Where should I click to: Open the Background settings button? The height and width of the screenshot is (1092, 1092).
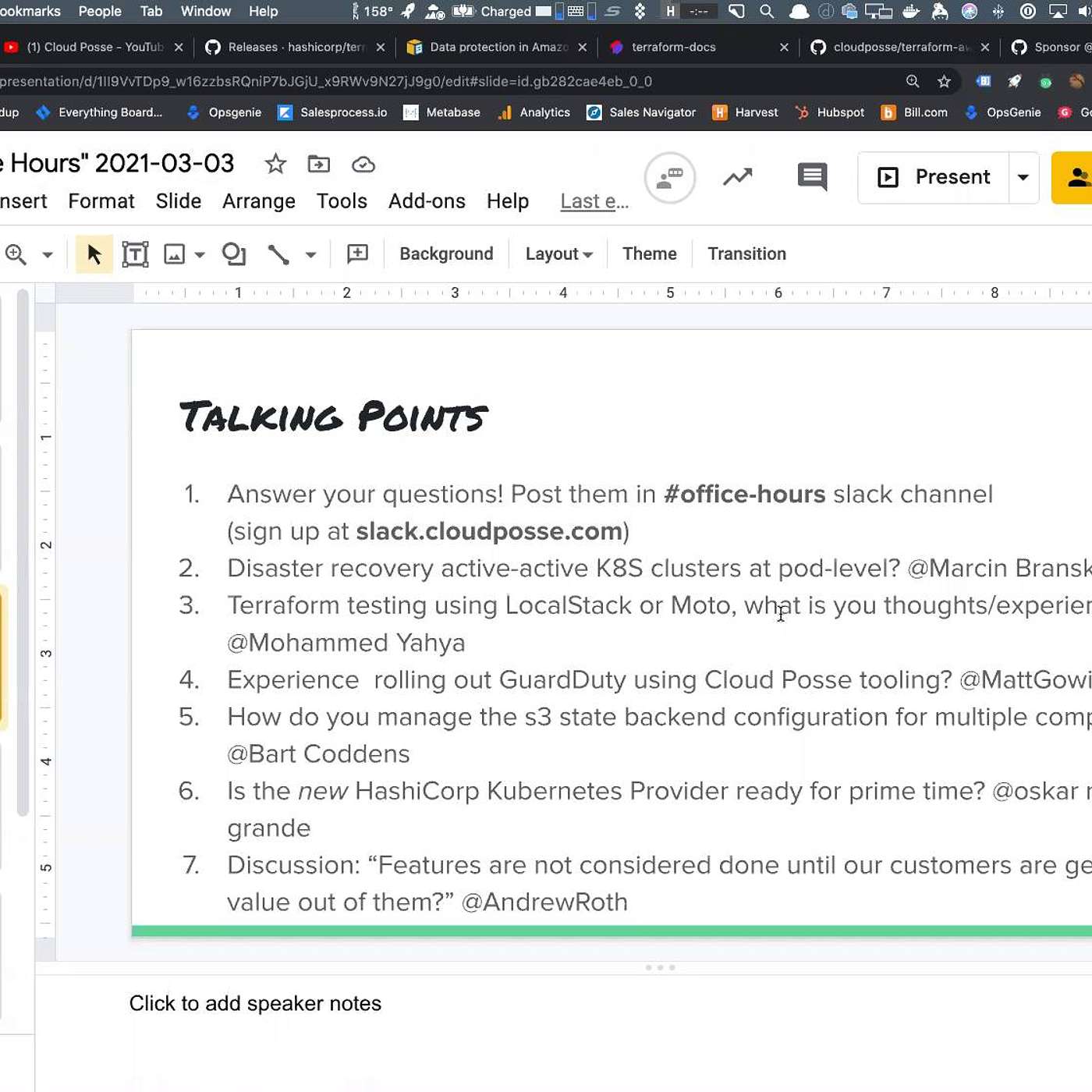coord(446,254)
